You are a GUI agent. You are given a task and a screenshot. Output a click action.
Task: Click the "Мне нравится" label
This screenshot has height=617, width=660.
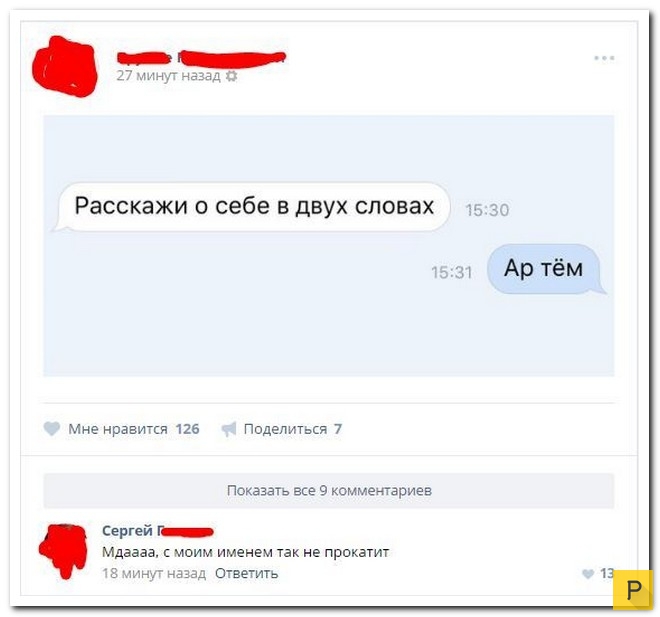point(118,429)
